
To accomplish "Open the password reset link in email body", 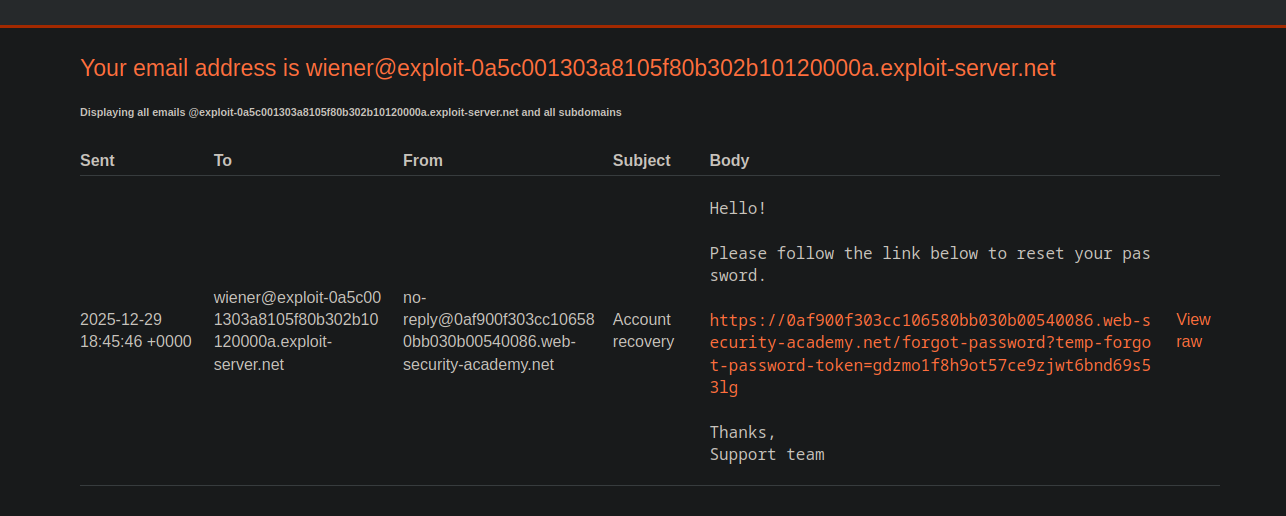I will pos(929,343).
